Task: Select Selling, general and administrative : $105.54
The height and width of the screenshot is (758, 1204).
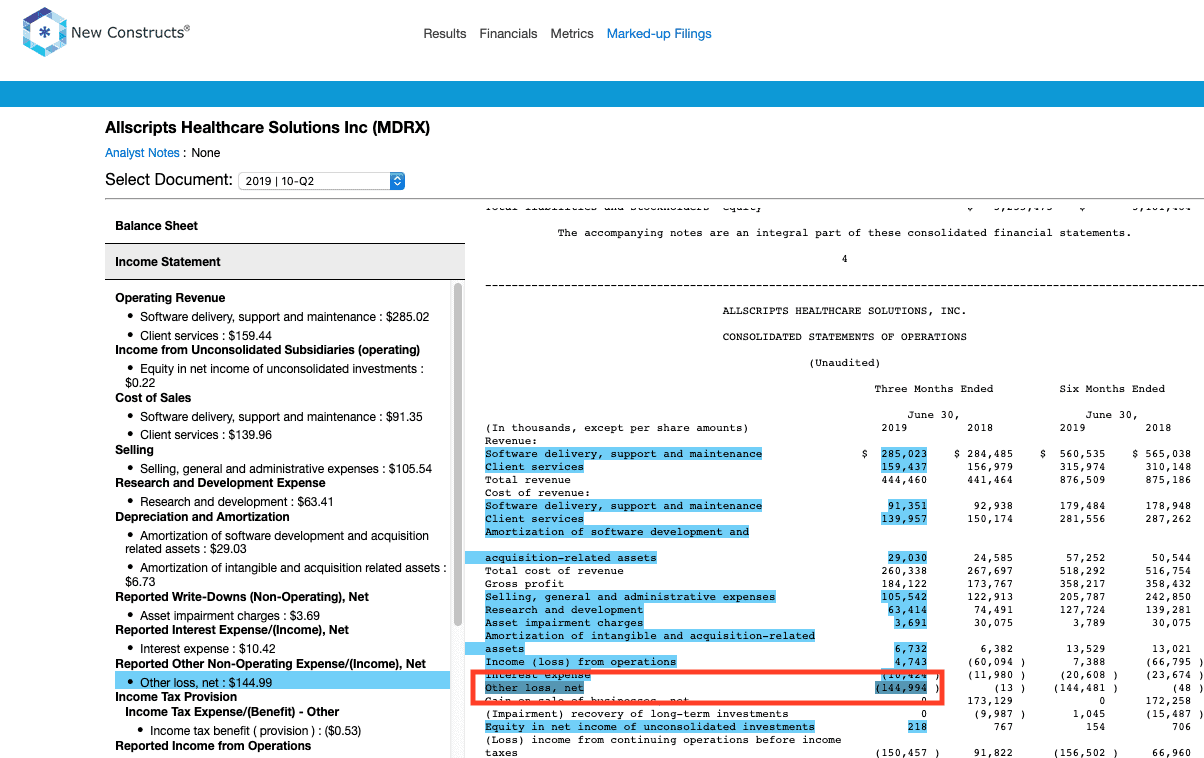Action: [286, 469]
